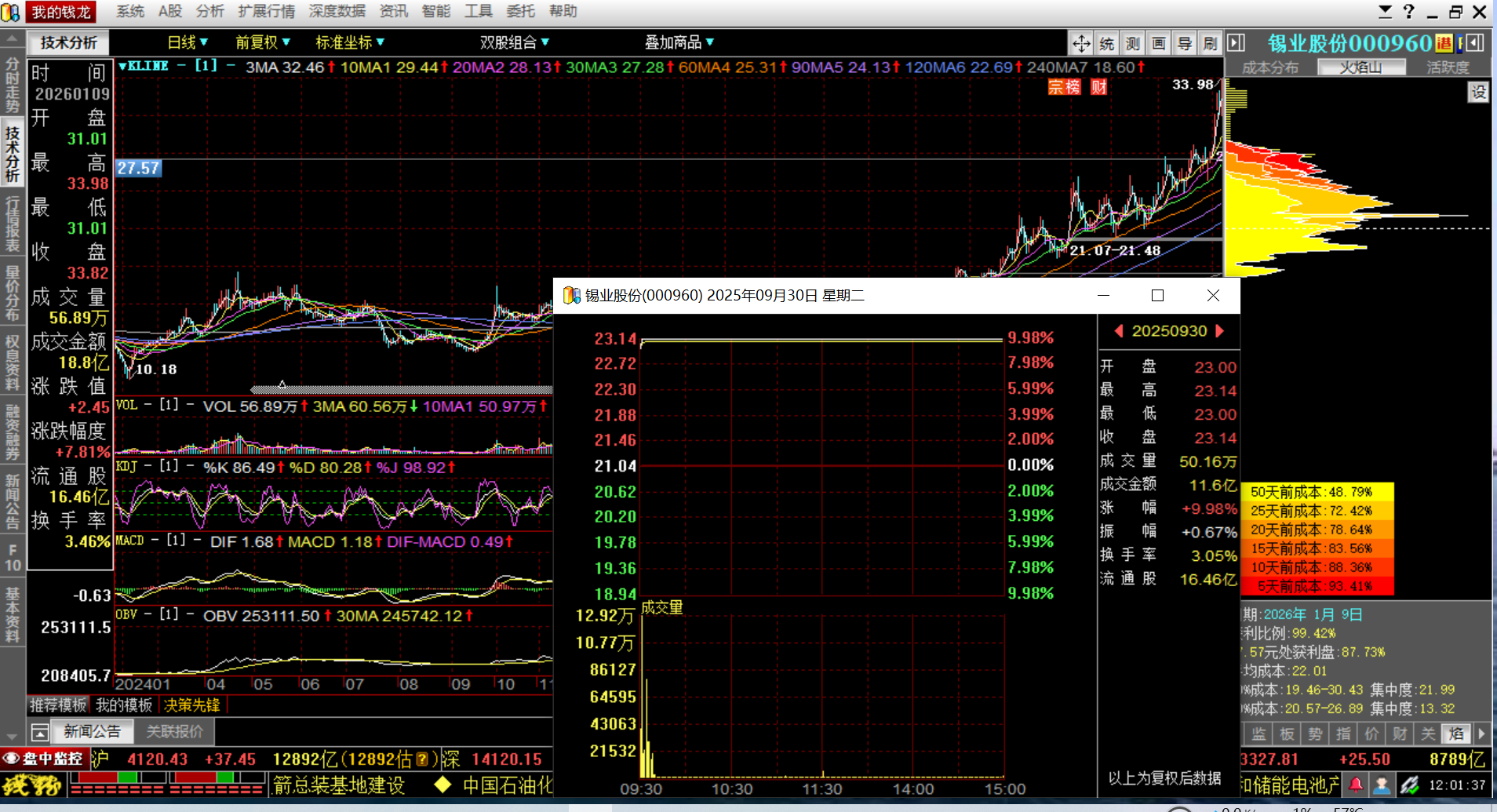Viewport: 1497px width, 812px height.
Task: Click the question mark icon after 12892估
Action: click(422, 759)
